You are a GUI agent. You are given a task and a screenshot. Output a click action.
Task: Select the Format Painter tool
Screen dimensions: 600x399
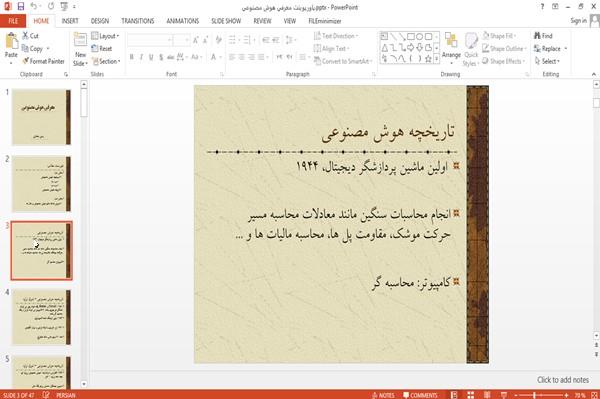click(x=43, y=61)
